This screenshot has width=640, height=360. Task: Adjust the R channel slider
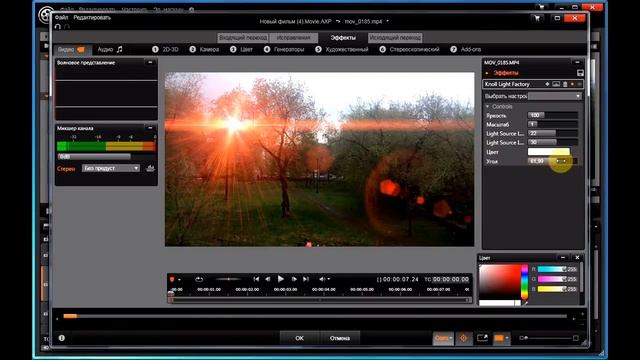552,269
